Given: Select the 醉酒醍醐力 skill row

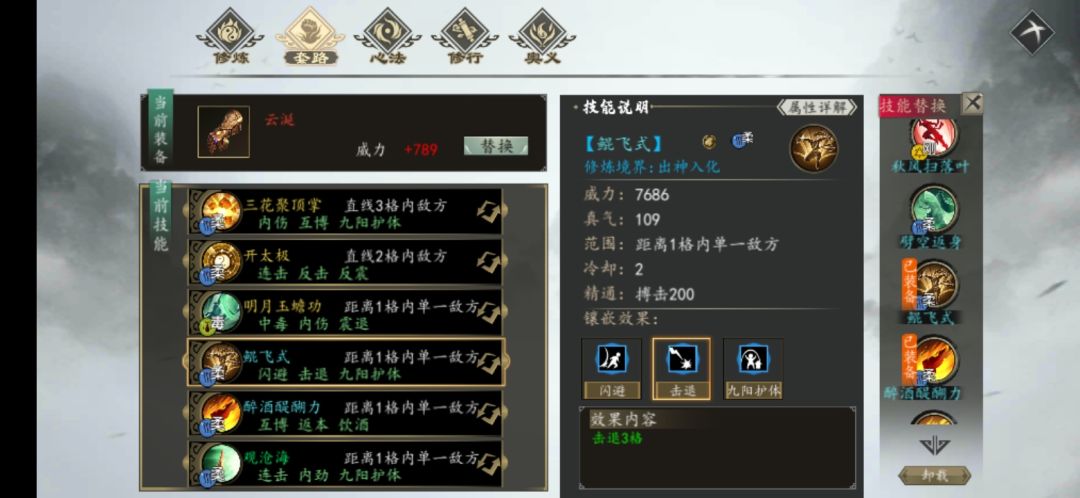Looking at the screenshot, I should click(x=346, y=413).
